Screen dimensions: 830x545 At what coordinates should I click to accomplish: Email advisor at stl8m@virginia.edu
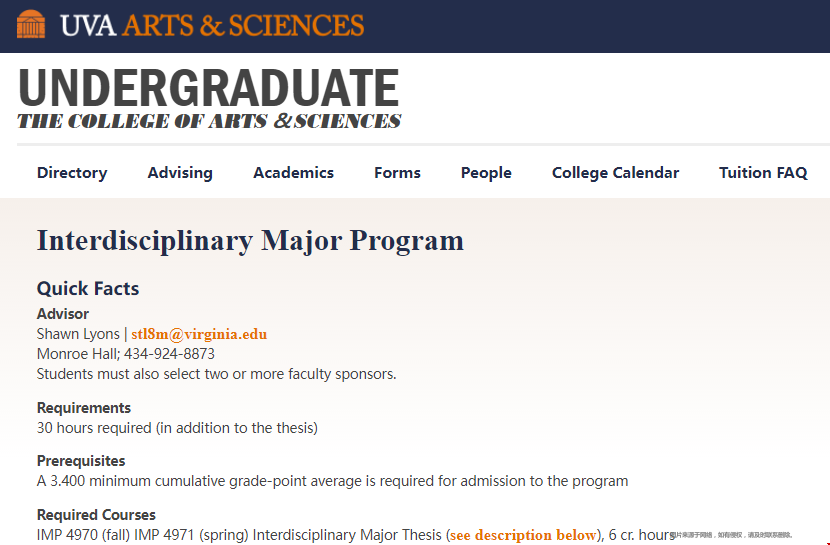[x=199, y=334]
